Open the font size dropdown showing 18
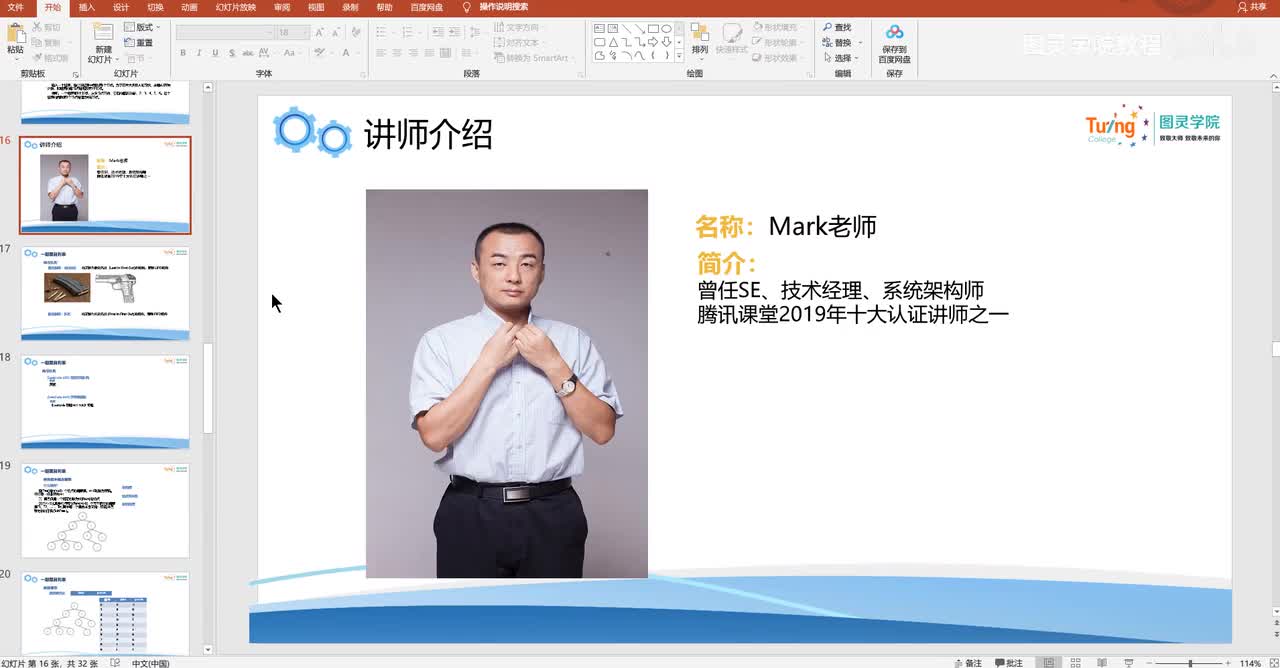 (x=292, y=32)
